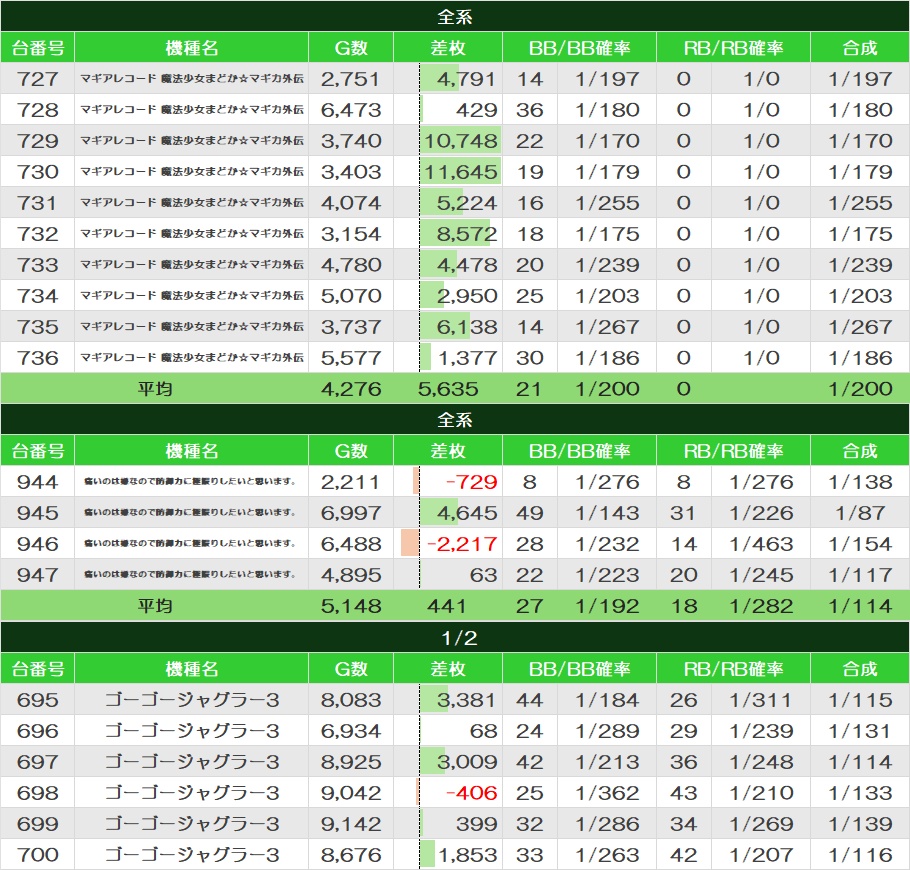Select the 差枚 value 5,224
The image size is (910, 870).
[467, 203]
